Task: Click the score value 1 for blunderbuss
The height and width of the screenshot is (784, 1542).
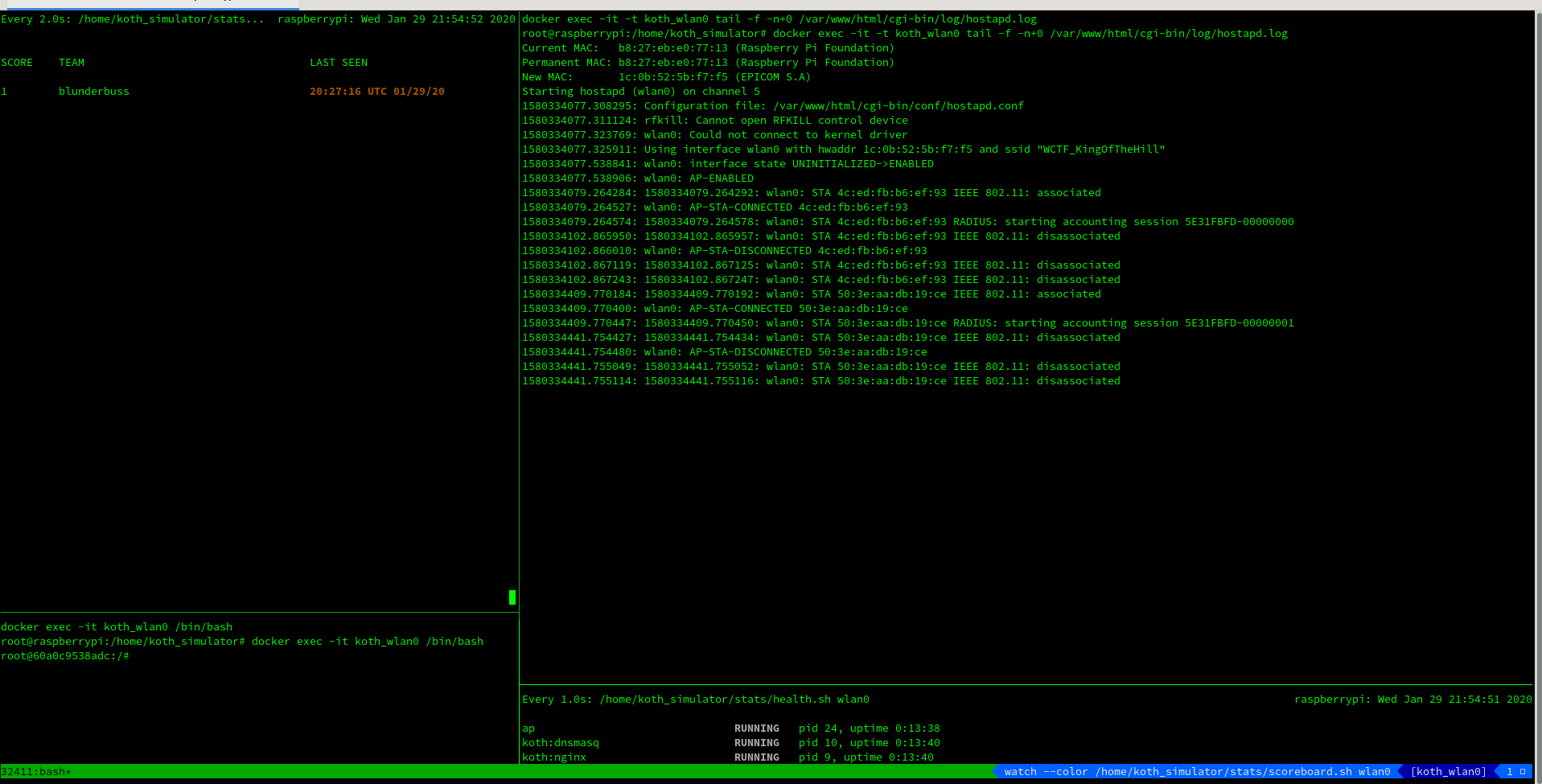Action: coord(4,92)
